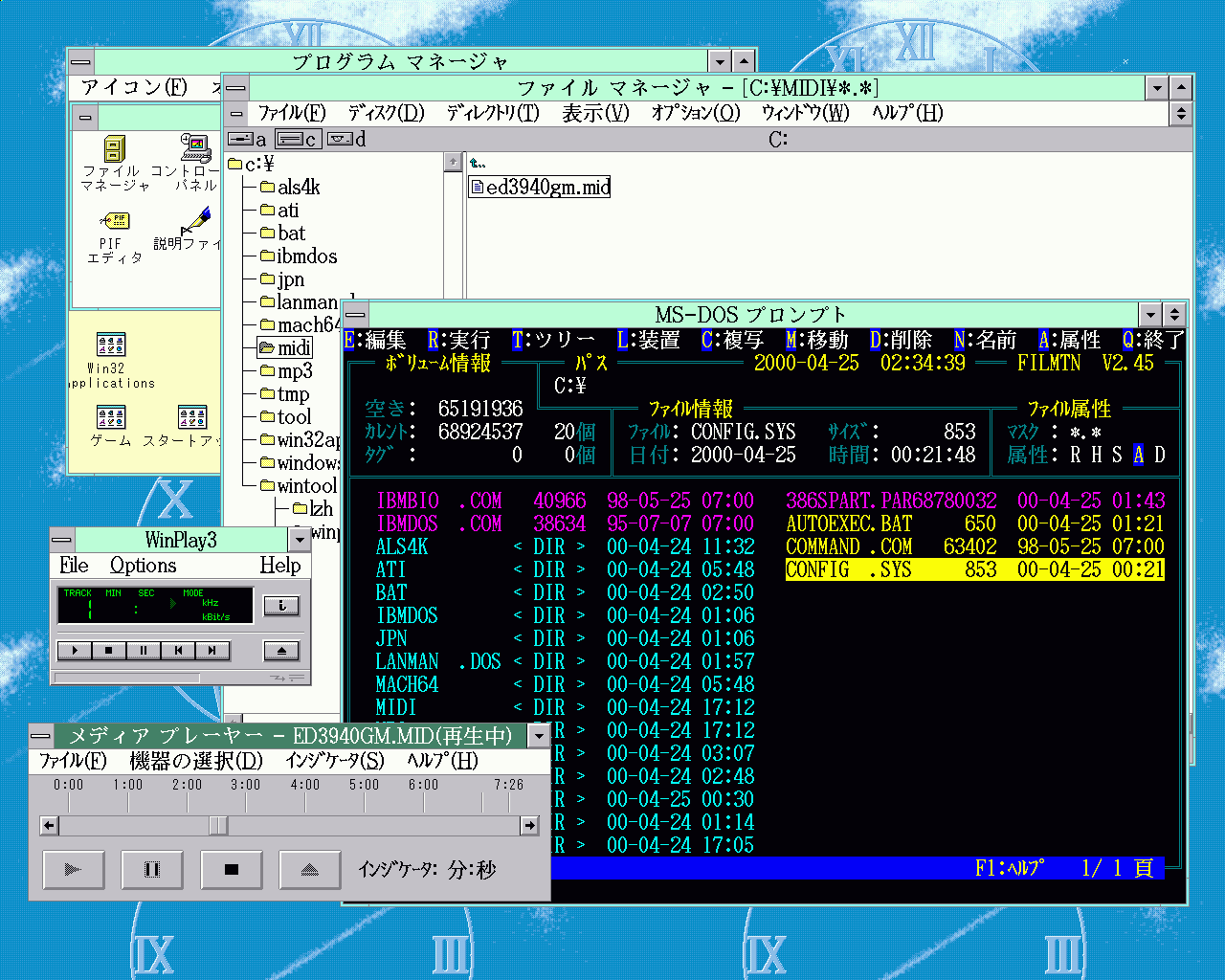Click the Media Player seek slider thumb
Screen dimensions: 1225x980
click(218, 825)
